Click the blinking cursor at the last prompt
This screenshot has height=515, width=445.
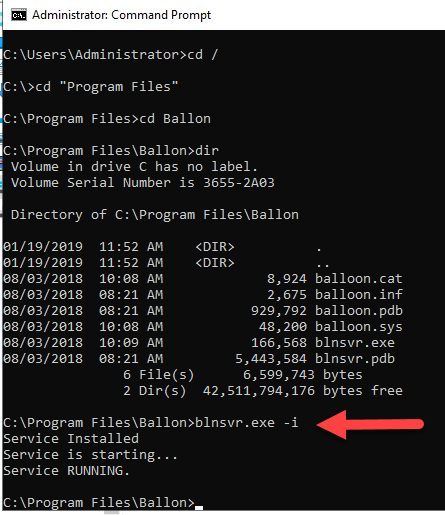tap(199, 508)
